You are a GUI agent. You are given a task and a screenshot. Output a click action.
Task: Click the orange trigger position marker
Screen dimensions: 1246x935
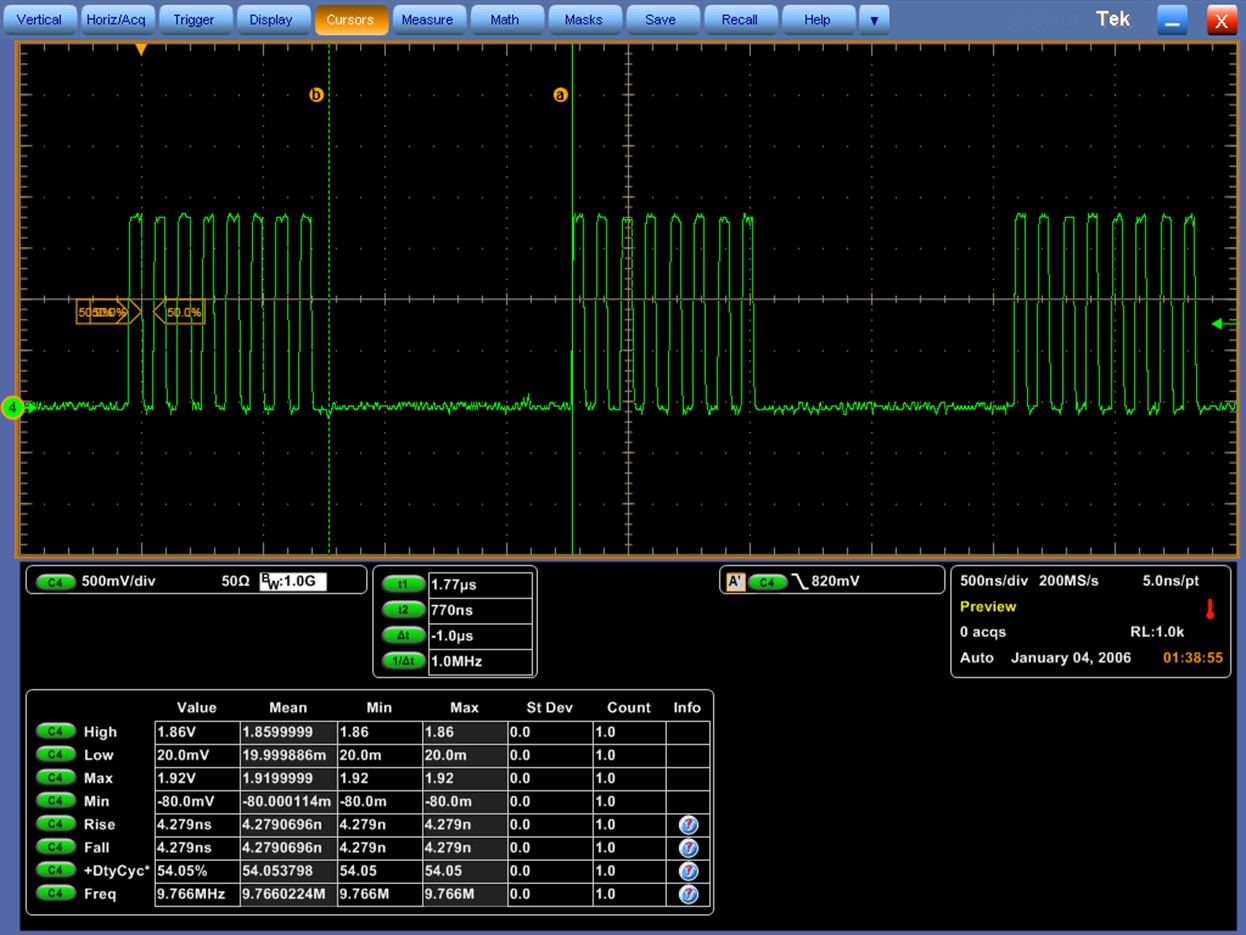click(141, 49)
